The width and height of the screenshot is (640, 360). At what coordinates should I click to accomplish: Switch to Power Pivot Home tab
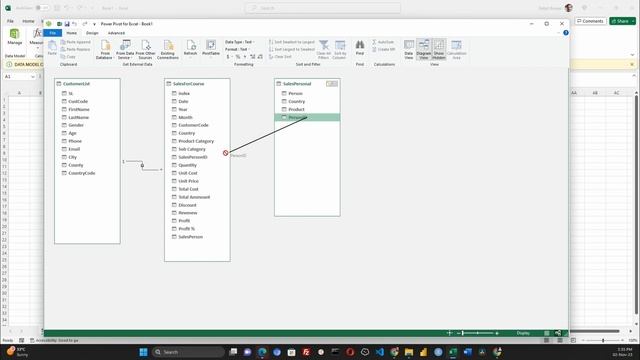[72, 33]
